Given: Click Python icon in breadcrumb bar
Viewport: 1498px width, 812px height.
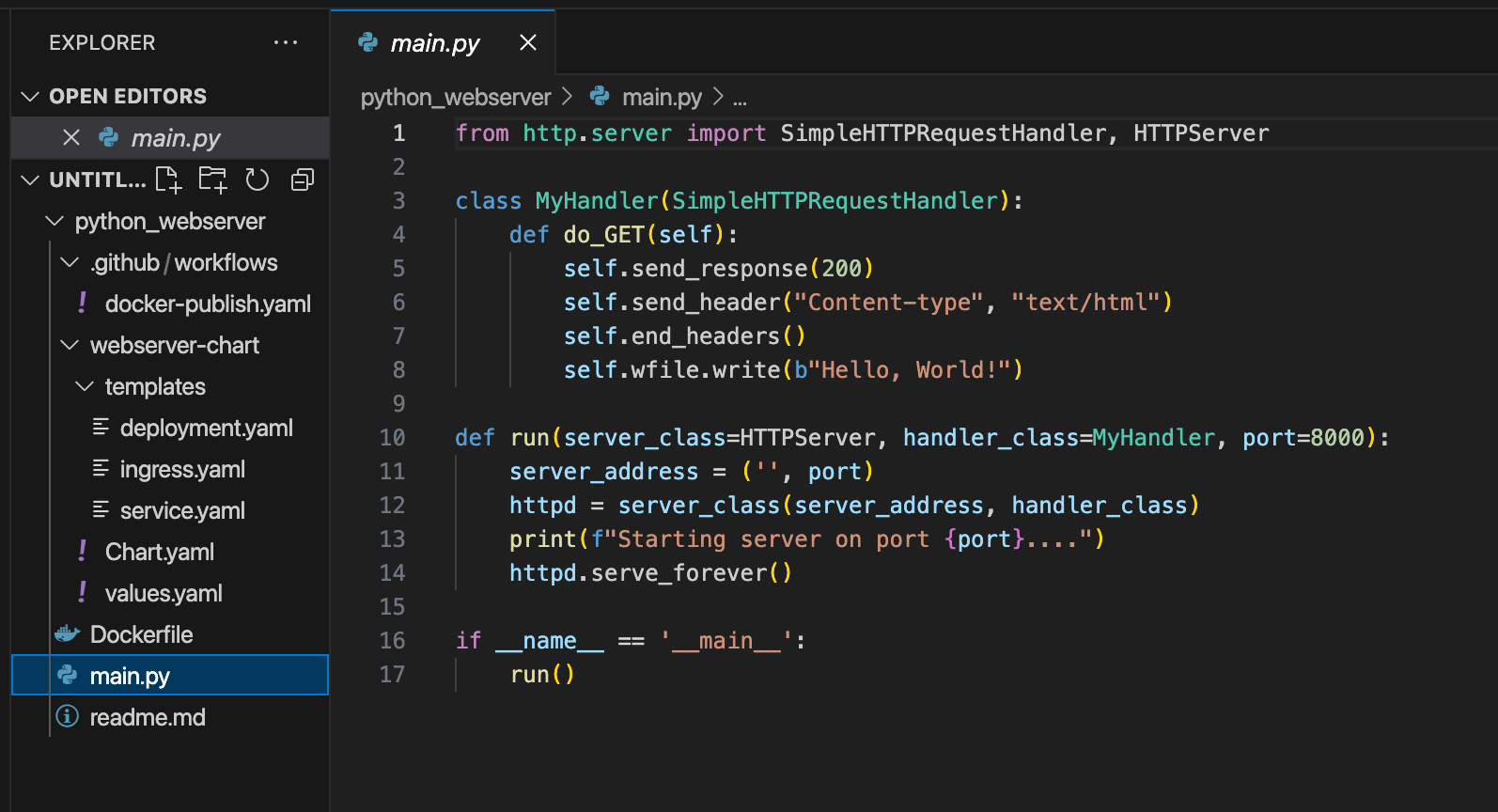Looking at the screenshot, I should [600, 96].
